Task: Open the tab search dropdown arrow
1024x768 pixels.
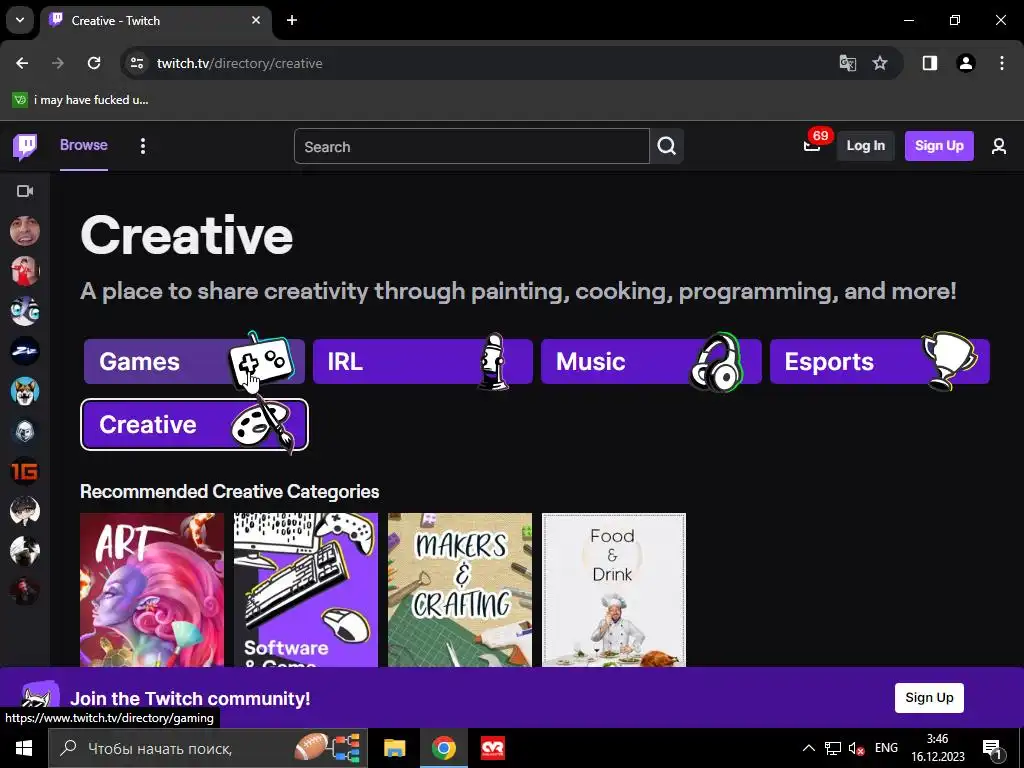Action: point(20,20)
